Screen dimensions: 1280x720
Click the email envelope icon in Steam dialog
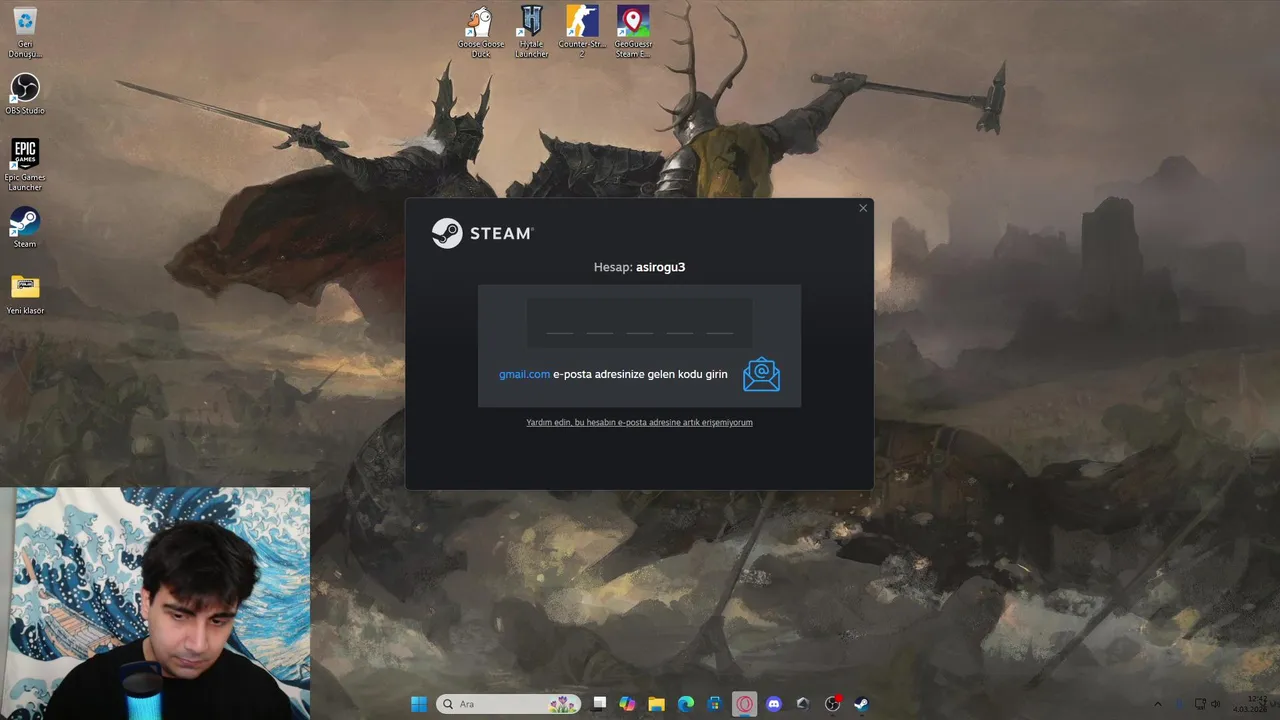click(x=761, y=374)
